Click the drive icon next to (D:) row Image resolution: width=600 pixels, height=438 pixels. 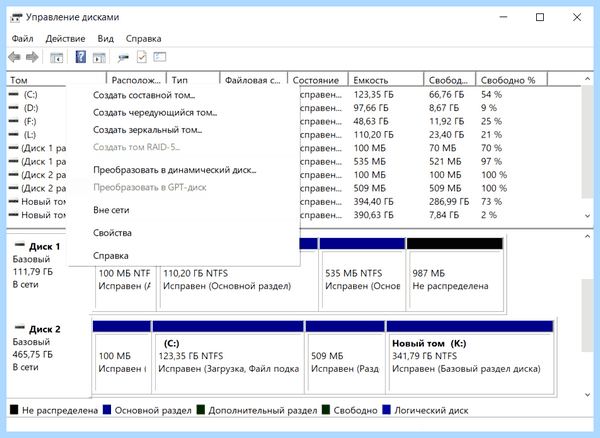[x=14, y=107]
